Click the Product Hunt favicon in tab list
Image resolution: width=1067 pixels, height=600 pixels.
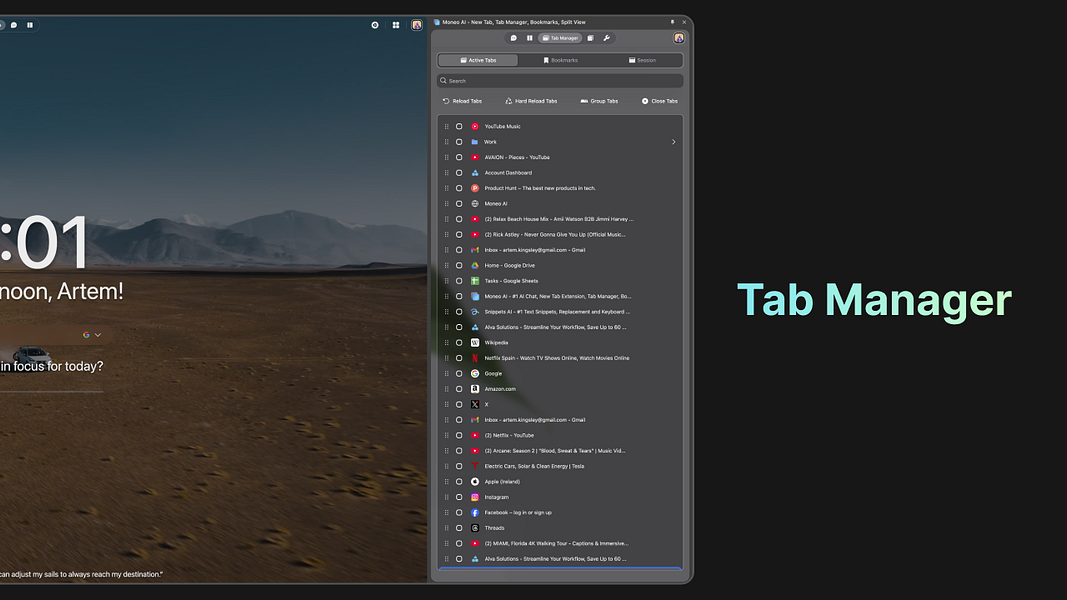pos(475,188)
